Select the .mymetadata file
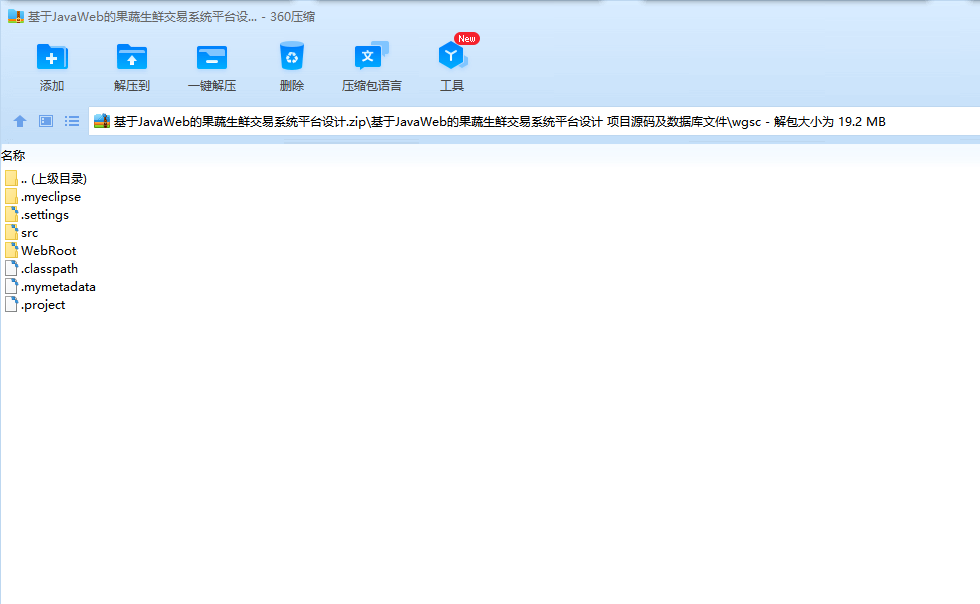The height and width of the screenshot is (604, 980). (x=51, y=287)
